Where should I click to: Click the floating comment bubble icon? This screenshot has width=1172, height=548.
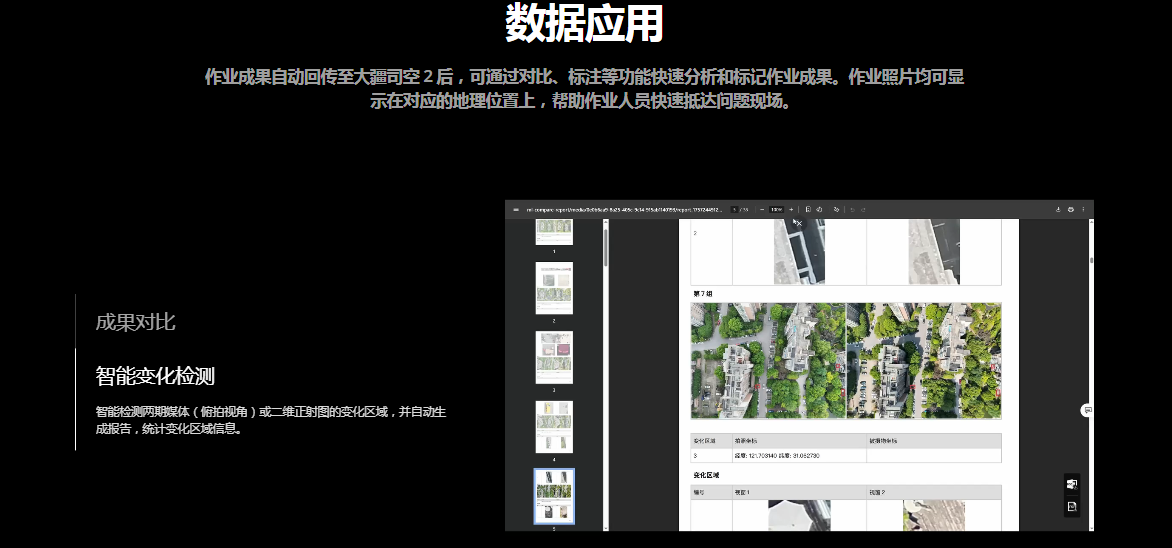tap(1087, 410)
